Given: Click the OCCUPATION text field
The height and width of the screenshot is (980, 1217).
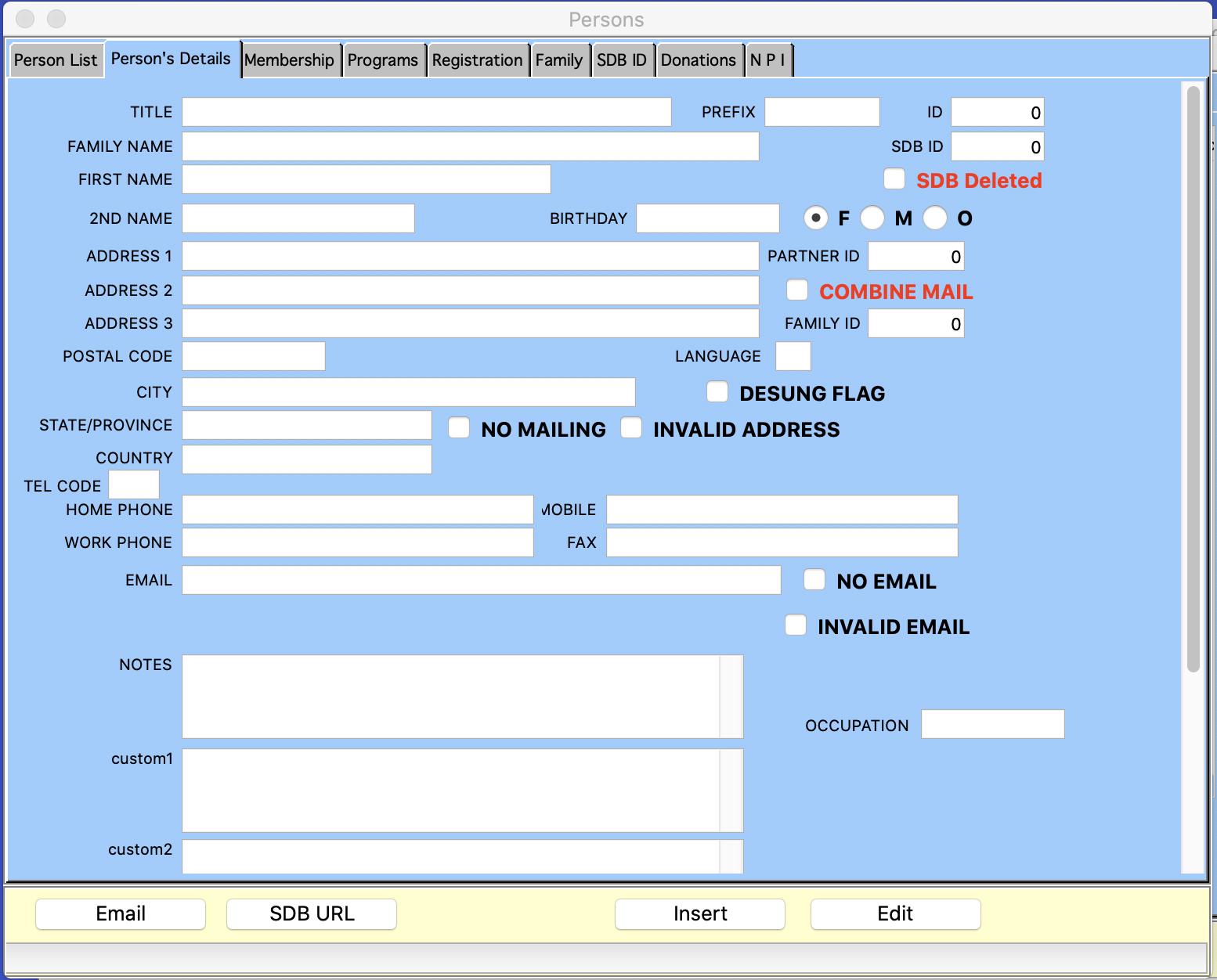Looking at the screenshot, I should click(992, 724).
